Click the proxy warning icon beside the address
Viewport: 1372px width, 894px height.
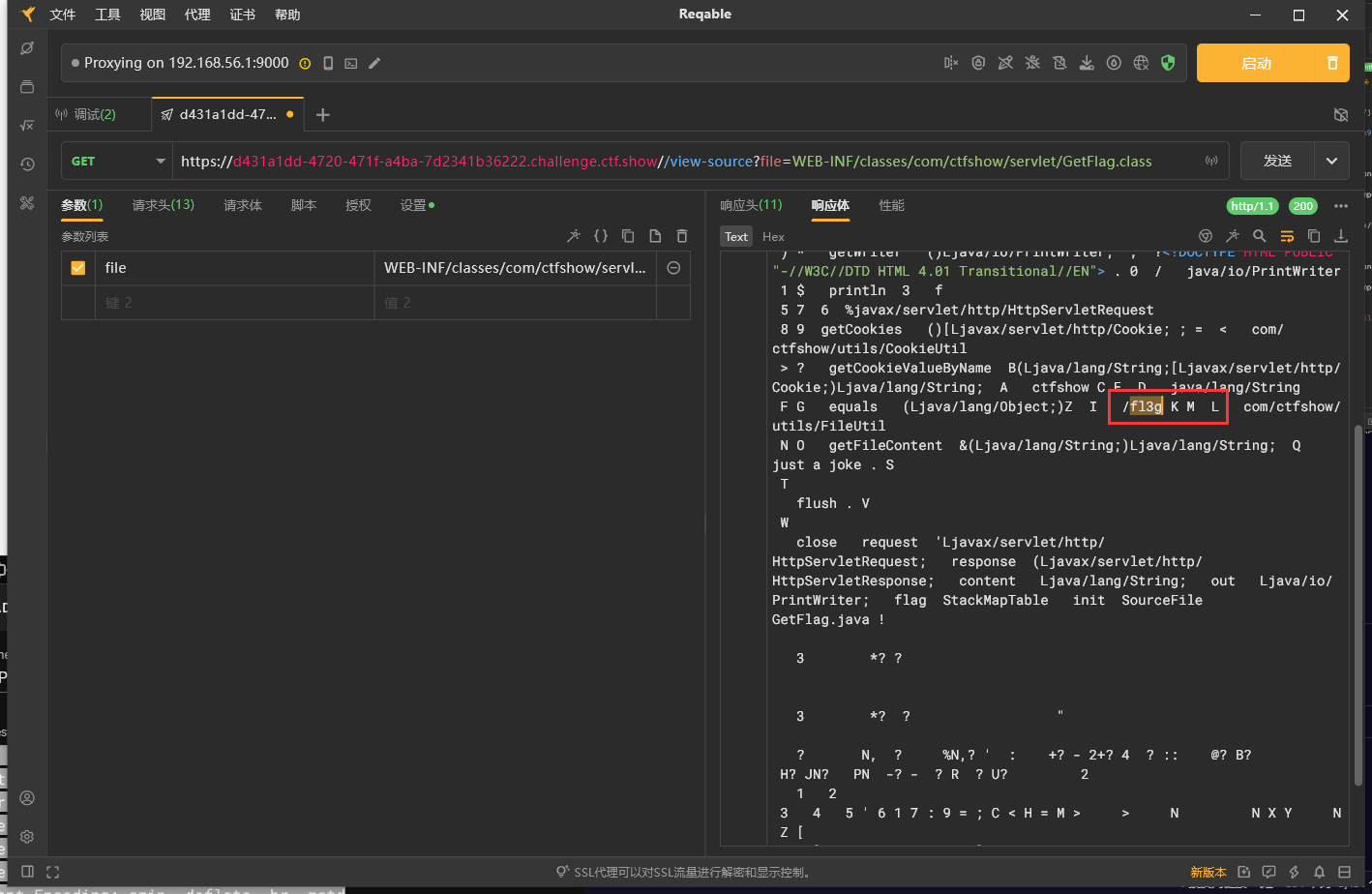305,63
